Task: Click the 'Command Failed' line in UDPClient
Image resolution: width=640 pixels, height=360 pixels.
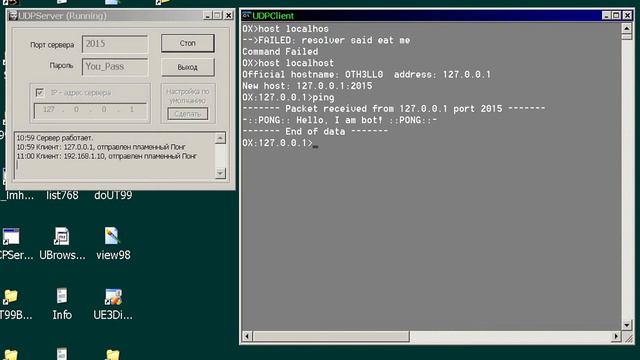Action: (280, 52)
